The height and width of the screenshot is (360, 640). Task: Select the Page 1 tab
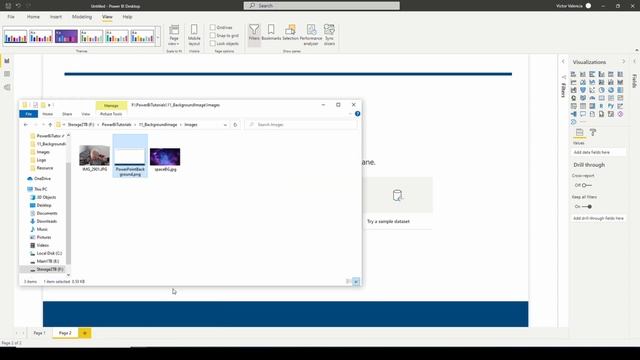point(40,333)
